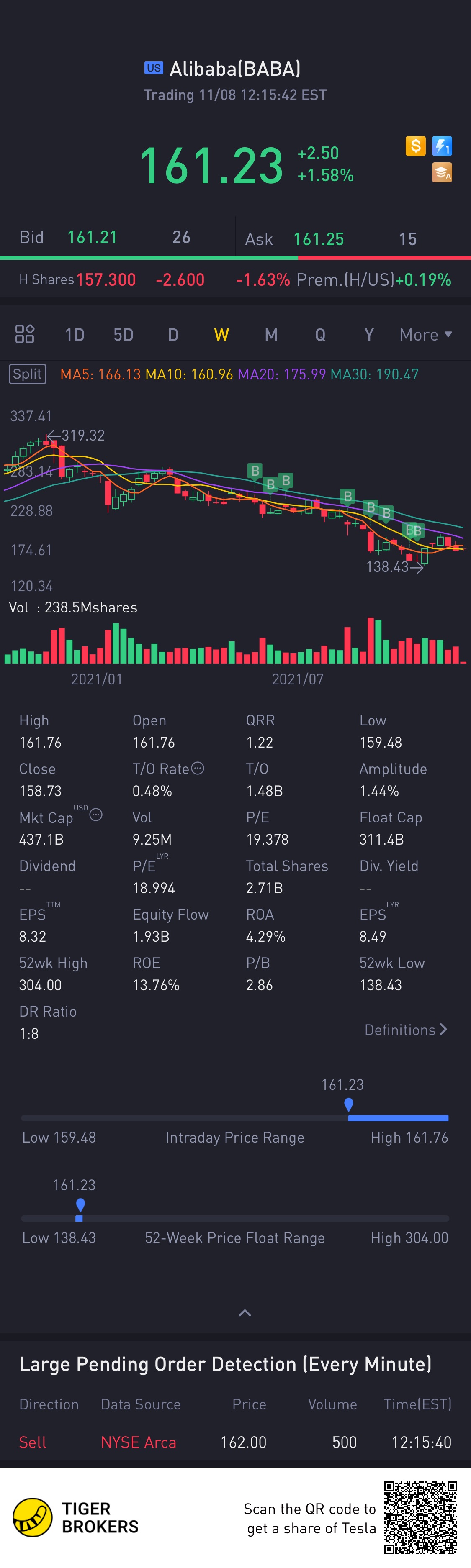Image resolution: width=471 pixels, height=1568 pixels.
Task: Tap the DR Ratio 1:8 value
Action: (28, 1034)
